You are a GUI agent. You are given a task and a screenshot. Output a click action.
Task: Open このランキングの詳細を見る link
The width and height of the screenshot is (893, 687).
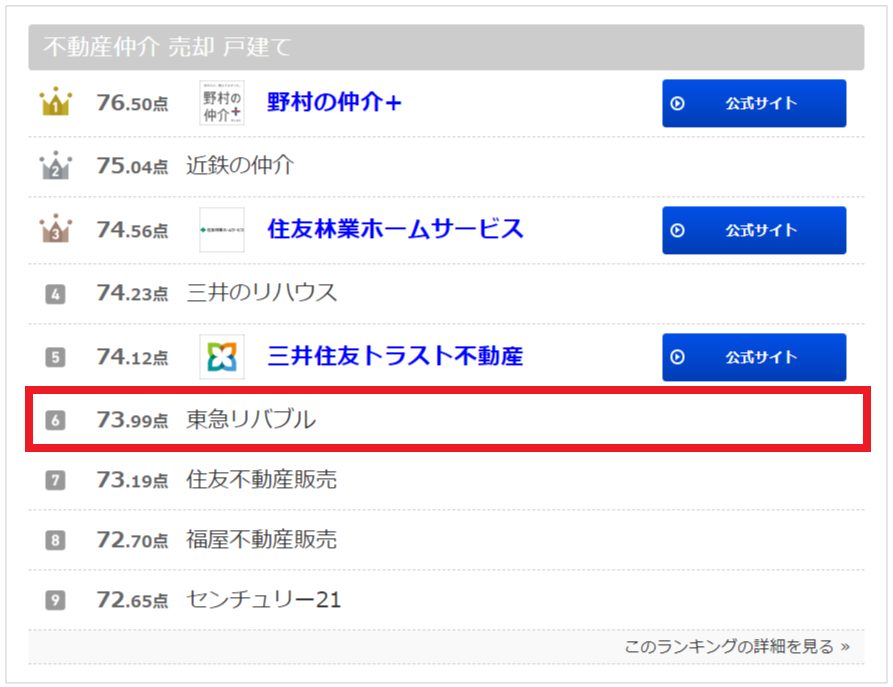click(737, 647)
